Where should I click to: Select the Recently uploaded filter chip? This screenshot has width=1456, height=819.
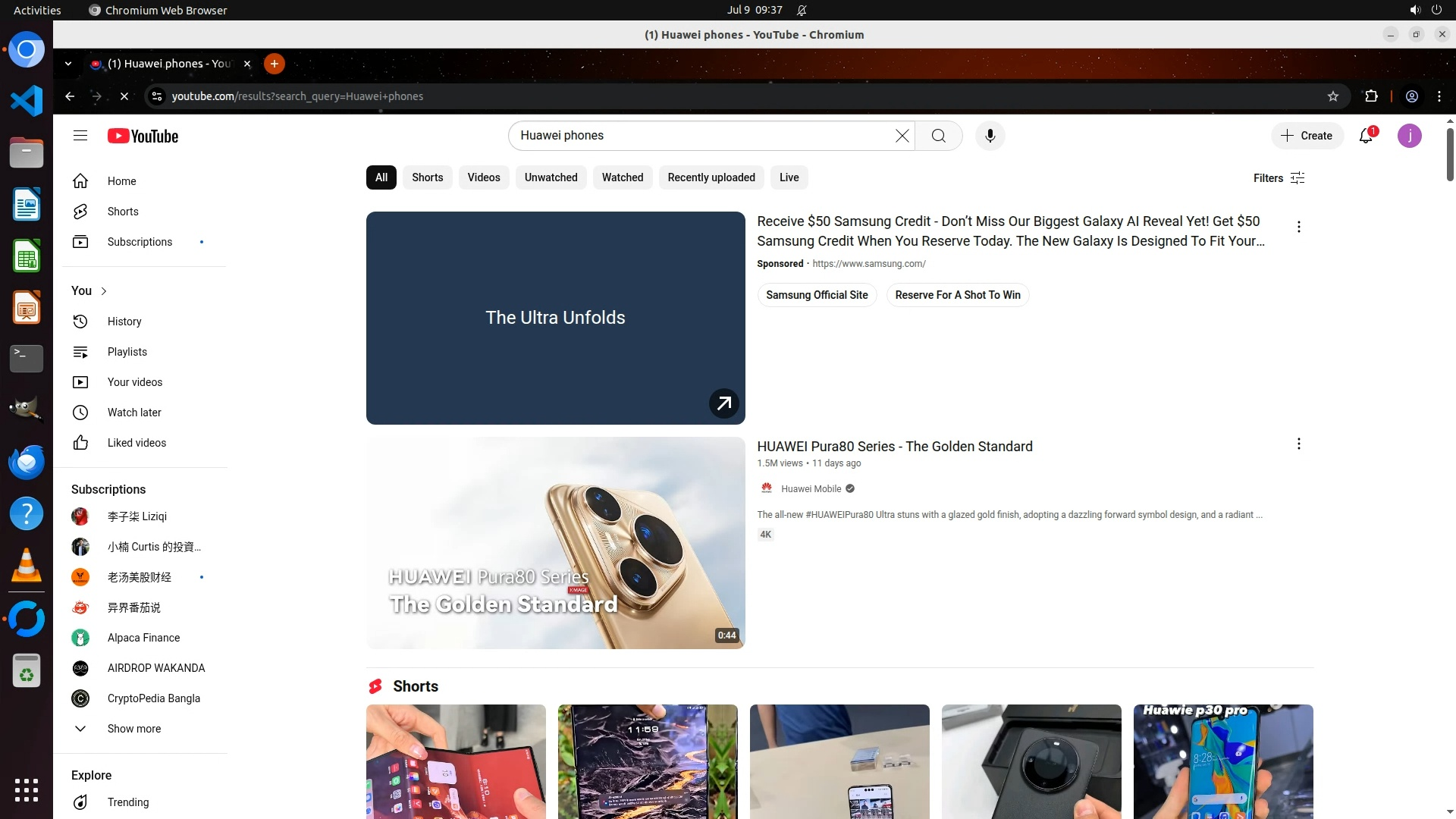pyautogui.click(x=711, y=177)
